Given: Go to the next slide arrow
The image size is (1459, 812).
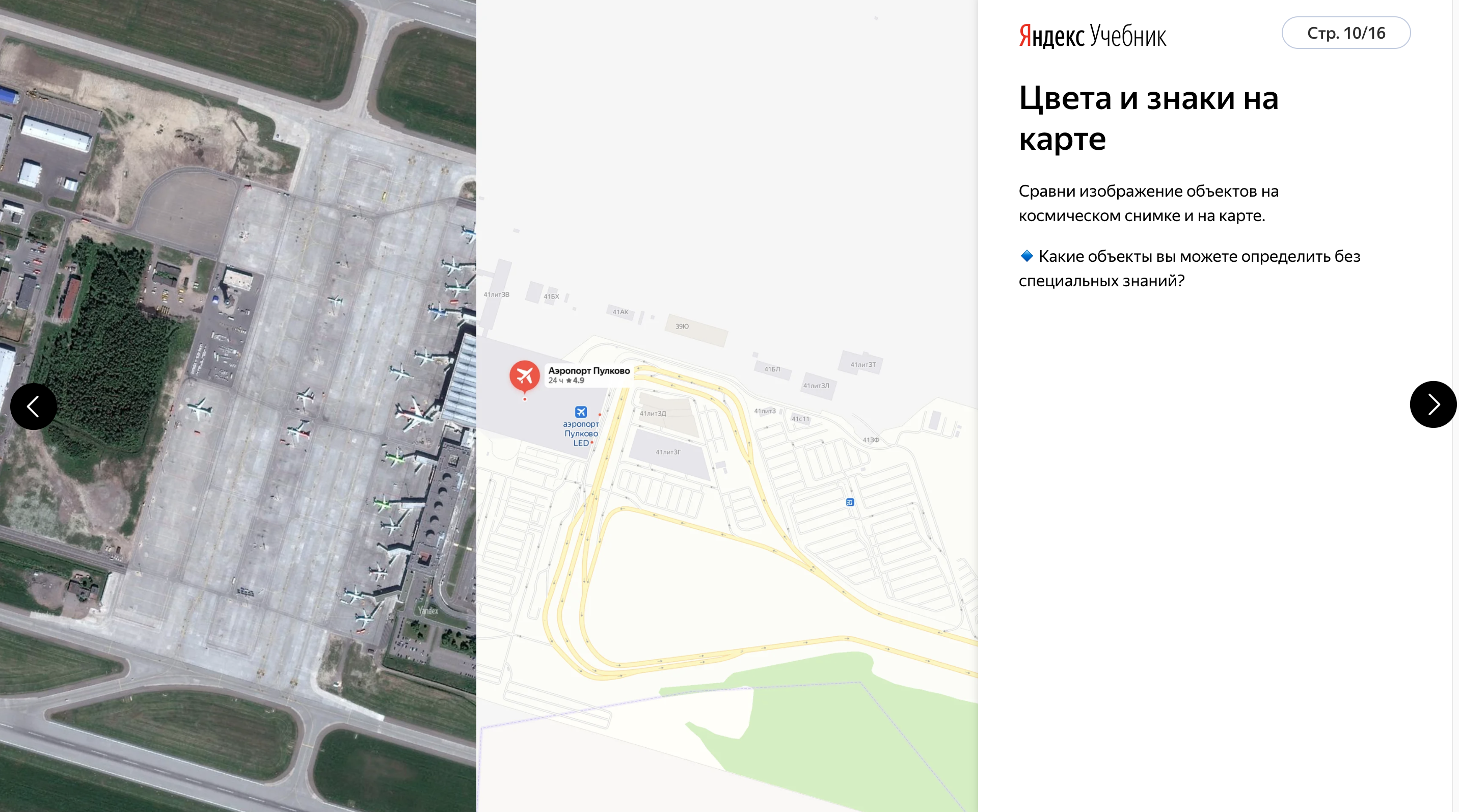Looking at the screenshot, I should [x=1433, y=404].
